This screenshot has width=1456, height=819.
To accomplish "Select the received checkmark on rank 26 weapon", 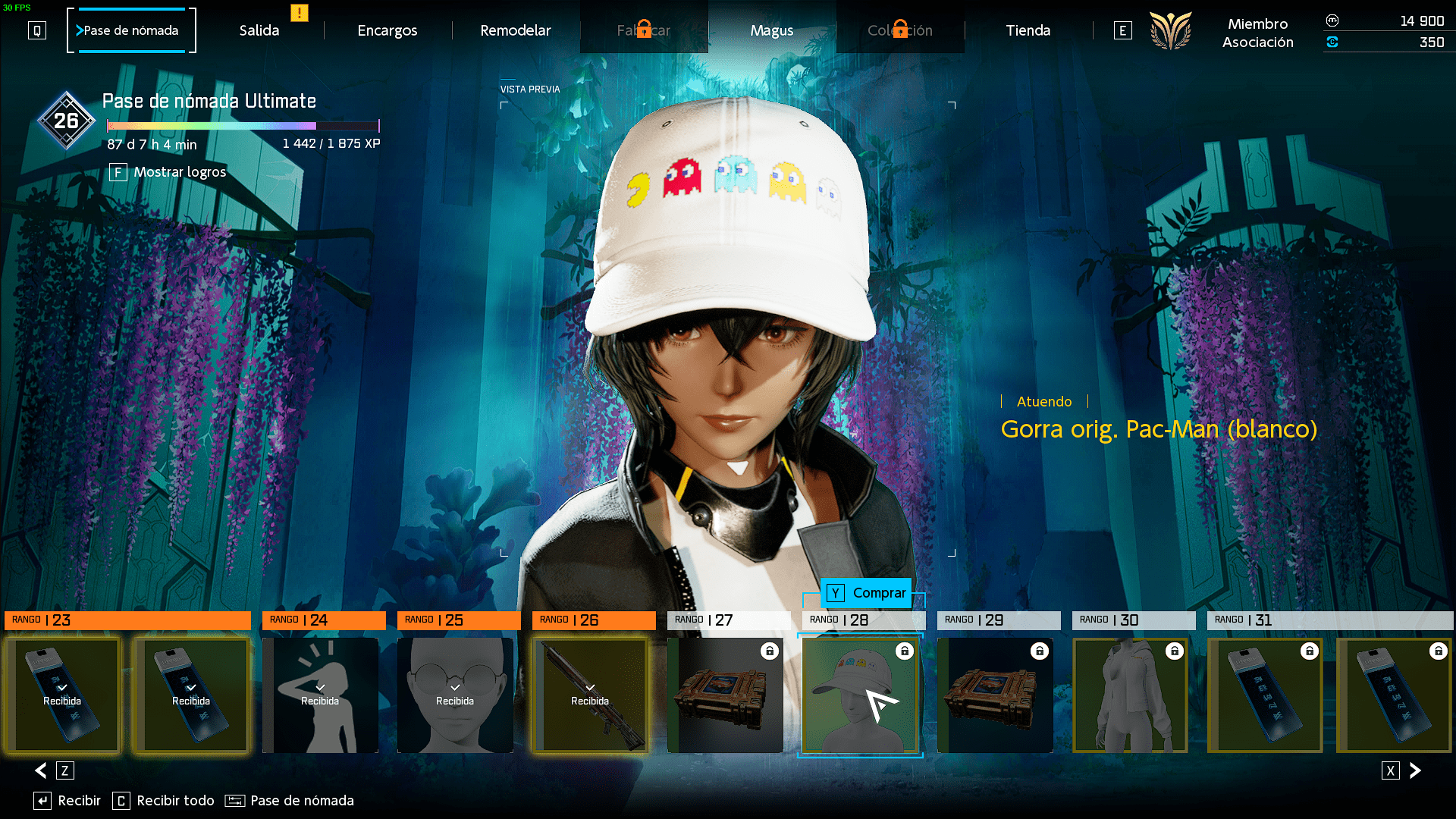I will point(590,687).
